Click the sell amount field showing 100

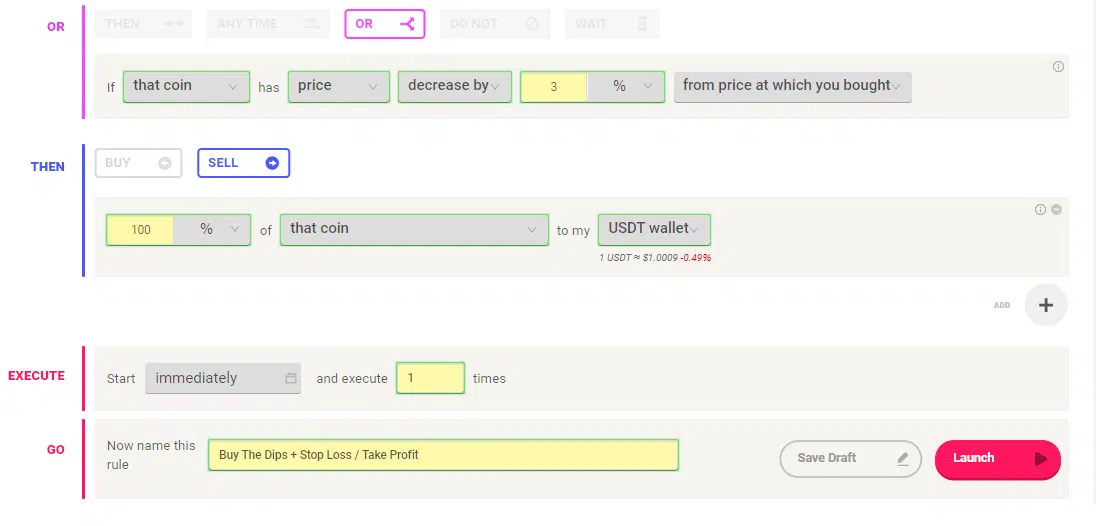pos(140,230)
